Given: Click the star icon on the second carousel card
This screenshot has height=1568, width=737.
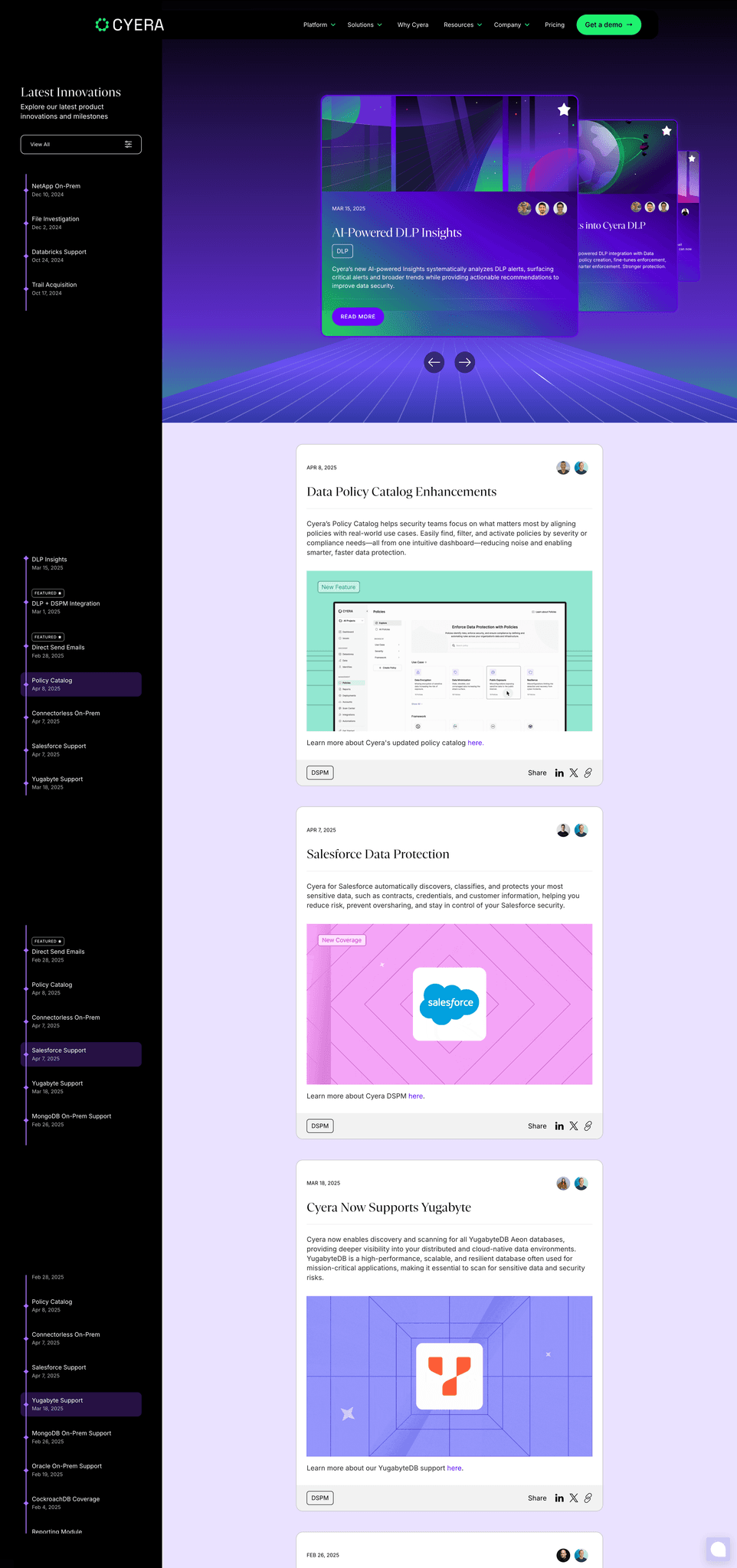Looking at the screenshot, I should (x=667, y=131).
